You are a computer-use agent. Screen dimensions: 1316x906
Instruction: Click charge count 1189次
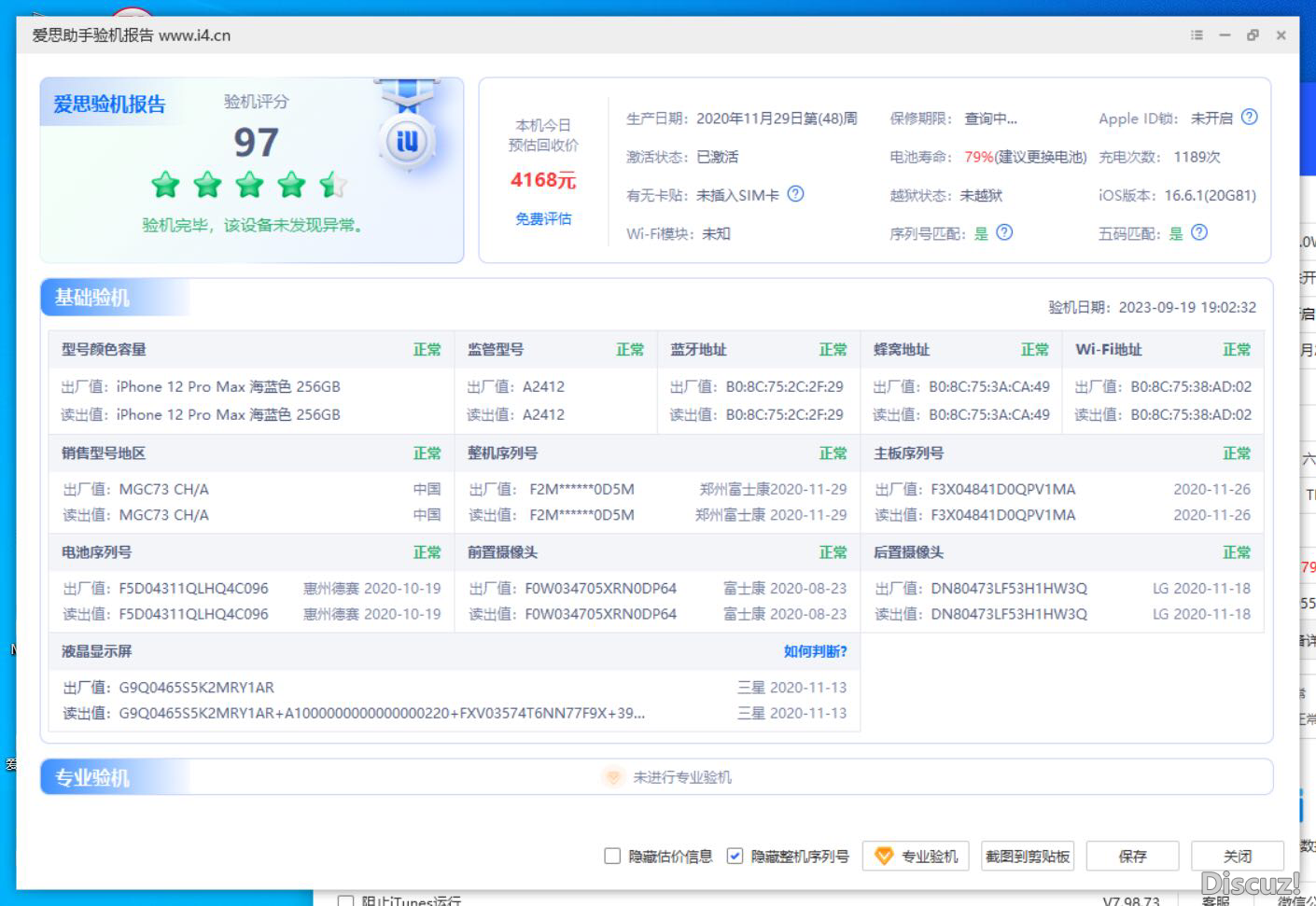pyautogui.click(x=1197, y=157)
